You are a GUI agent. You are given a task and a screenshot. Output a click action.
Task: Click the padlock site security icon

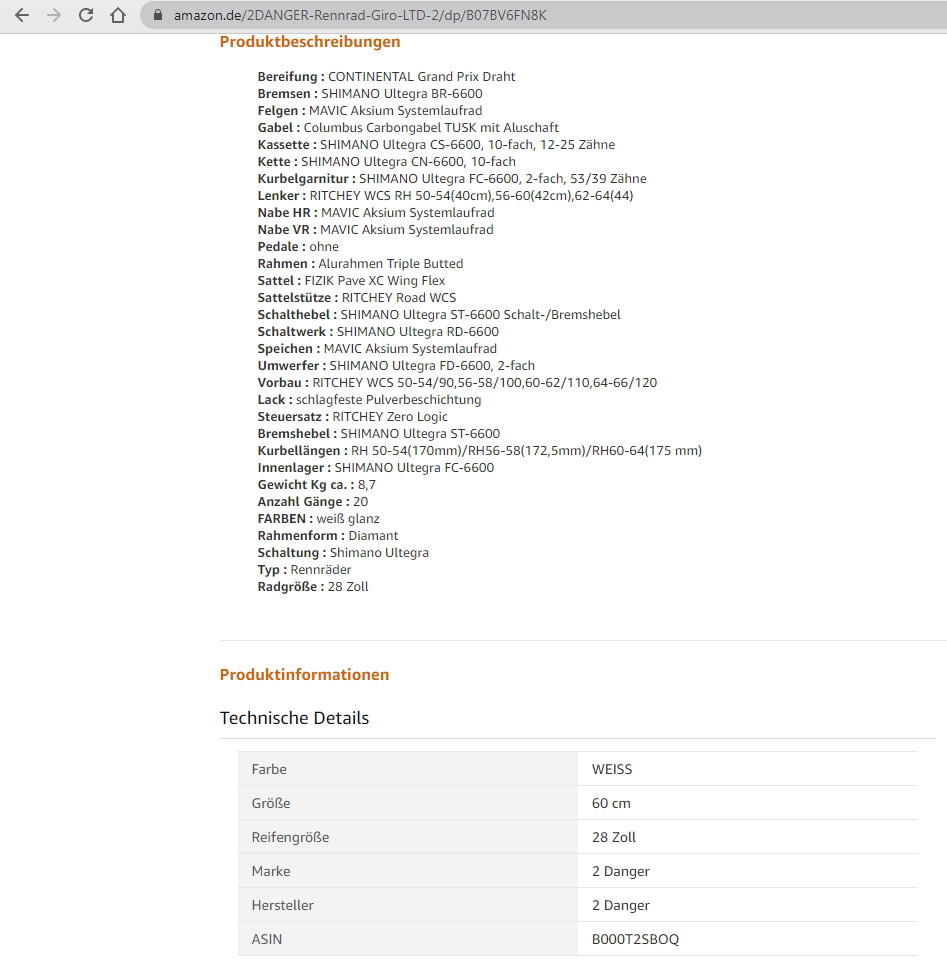tap(158, 15)
